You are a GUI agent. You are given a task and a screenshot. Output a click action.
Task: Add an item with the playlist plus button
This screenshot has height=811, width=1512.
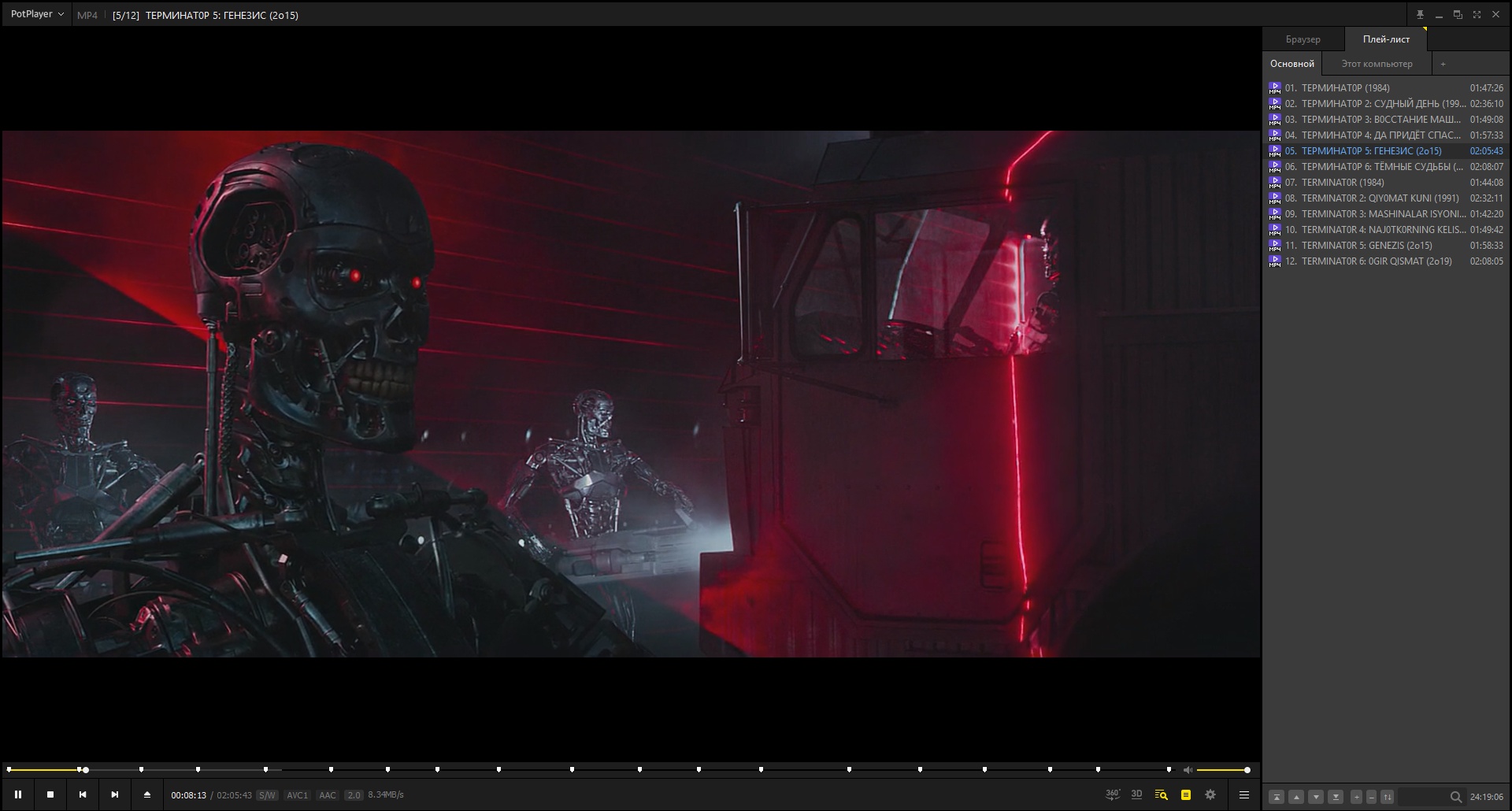coord(1356,797)
